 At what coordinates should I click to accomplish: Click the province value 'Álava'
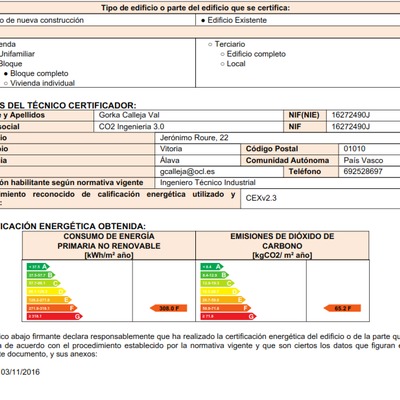170,160
